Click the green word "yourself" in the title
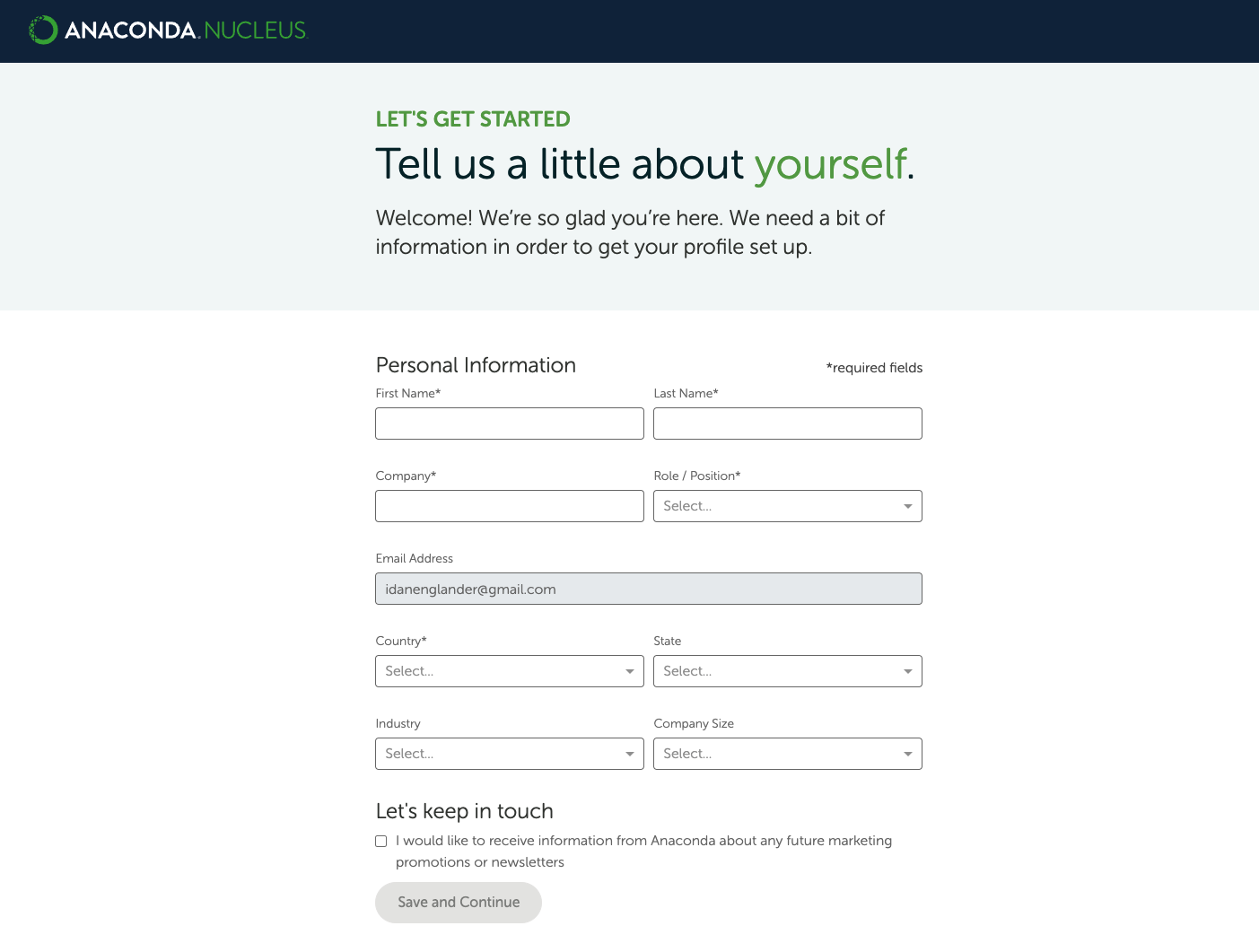The image size is (1259, 952). pyautogui.click(x=830, y=164)
